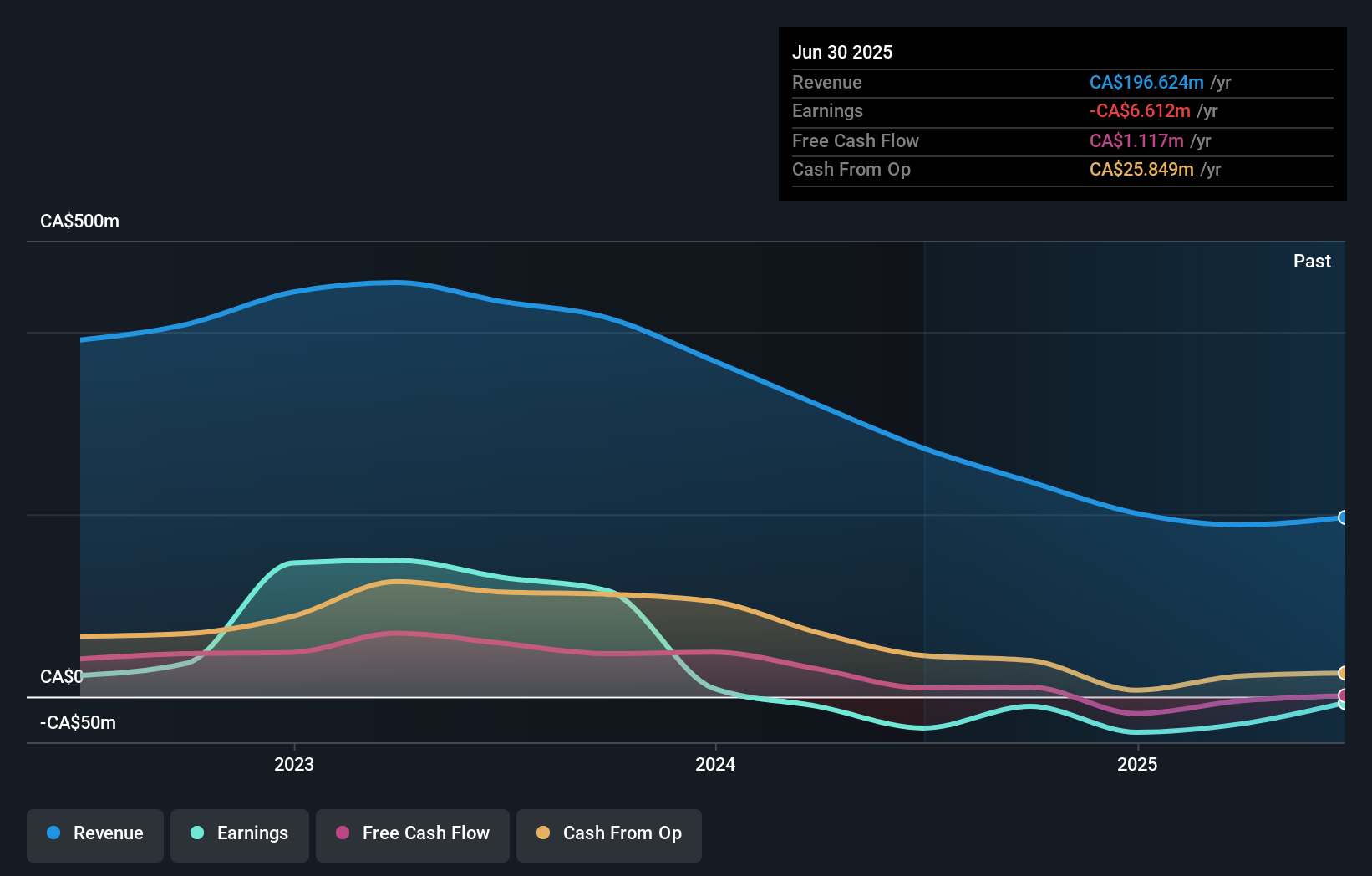Click the Earnings row label in tooltip
The image size is (1372, 876).
coord(827,110)
